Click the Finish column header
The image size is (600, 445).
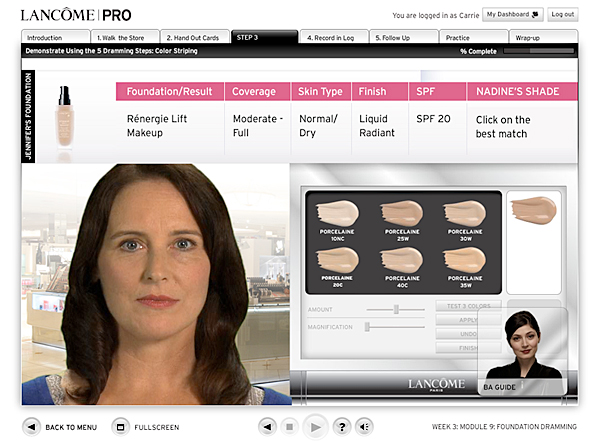pyautogui.click(x=380, y=91)
